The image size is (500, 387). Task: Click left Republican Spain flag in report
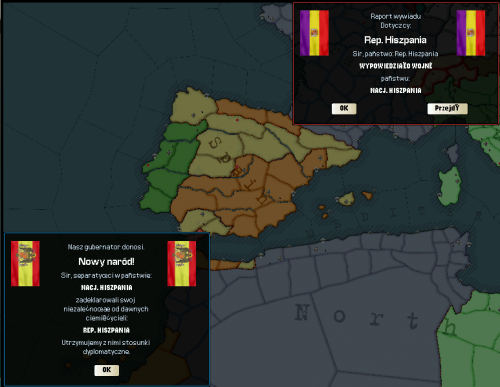coord(314,33)
